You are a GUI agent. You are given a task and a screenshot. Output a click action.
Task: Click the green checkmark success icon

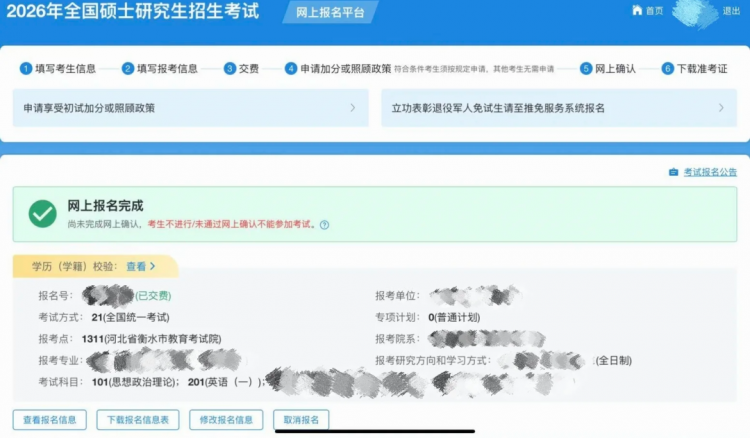(x=42, y=213)
